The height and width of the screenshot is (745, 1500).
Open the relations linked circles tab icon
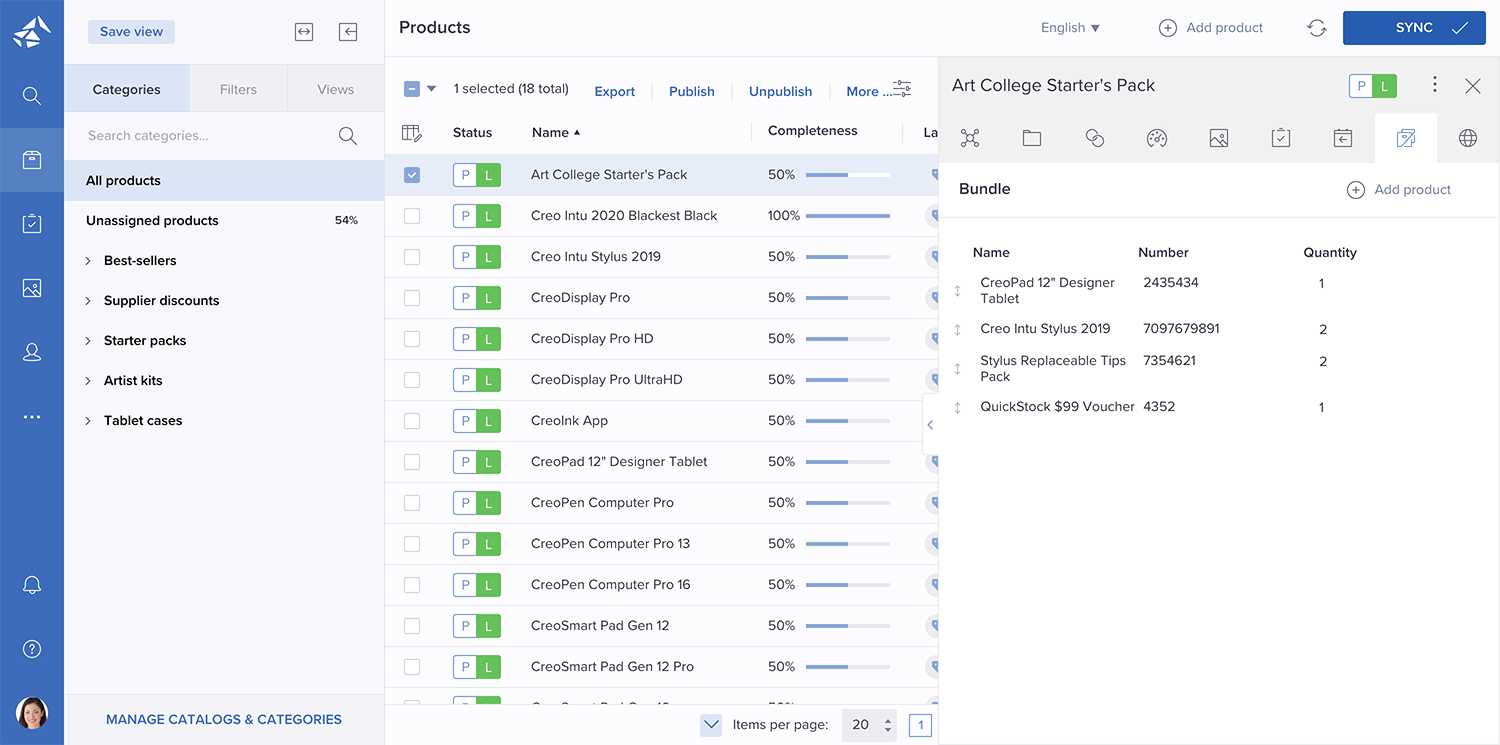(1095, 138)
